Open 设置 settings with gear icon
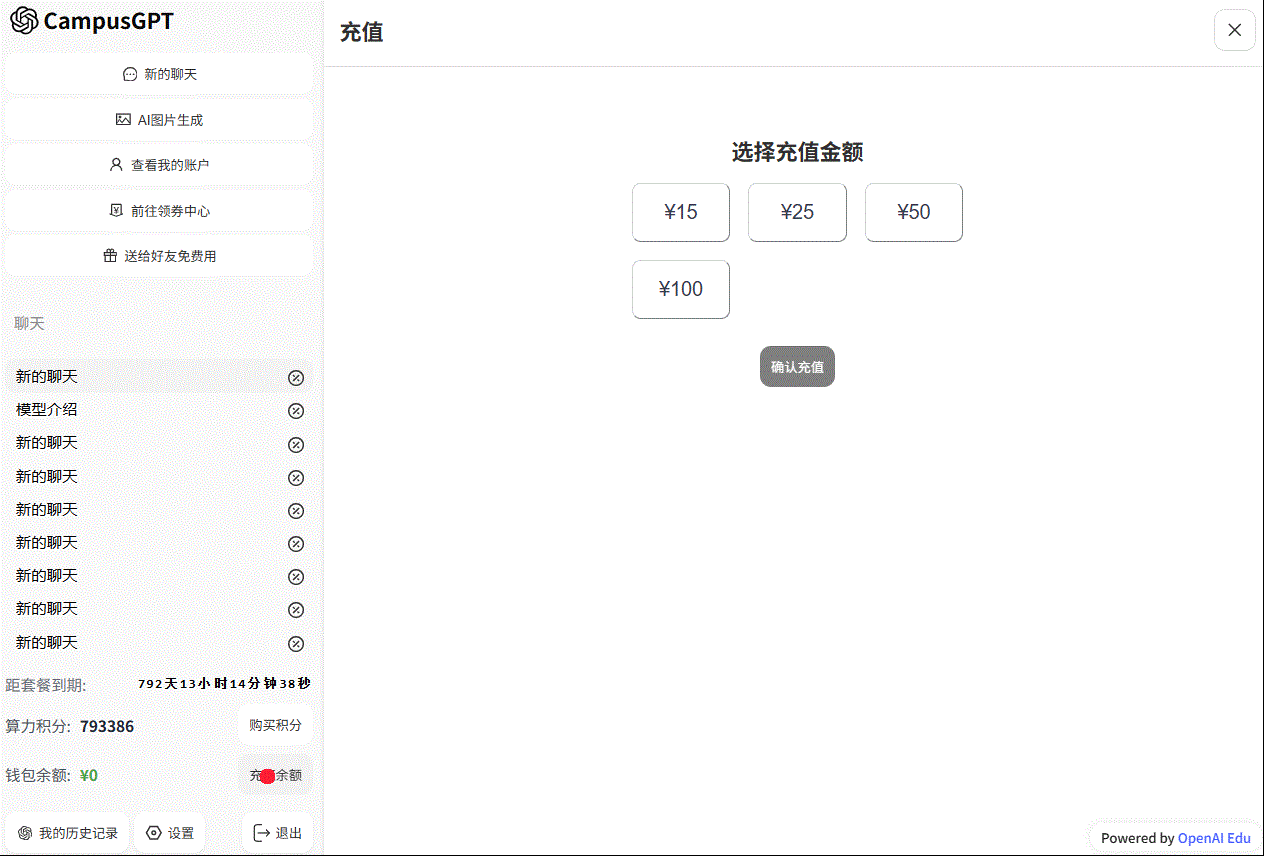Screen dimensions: 1264x856 170,833
